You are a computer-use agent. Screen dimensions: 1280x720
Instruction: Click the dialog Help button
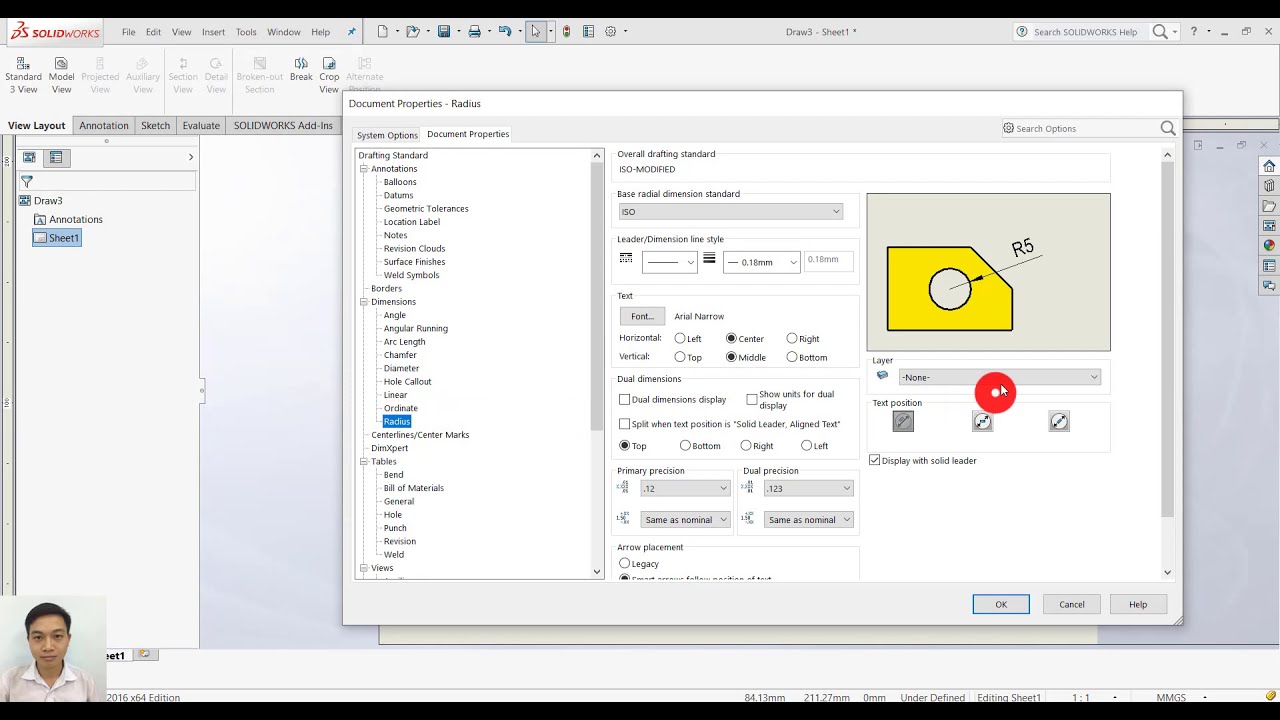pyautogui.click(x=1138, y=605)
